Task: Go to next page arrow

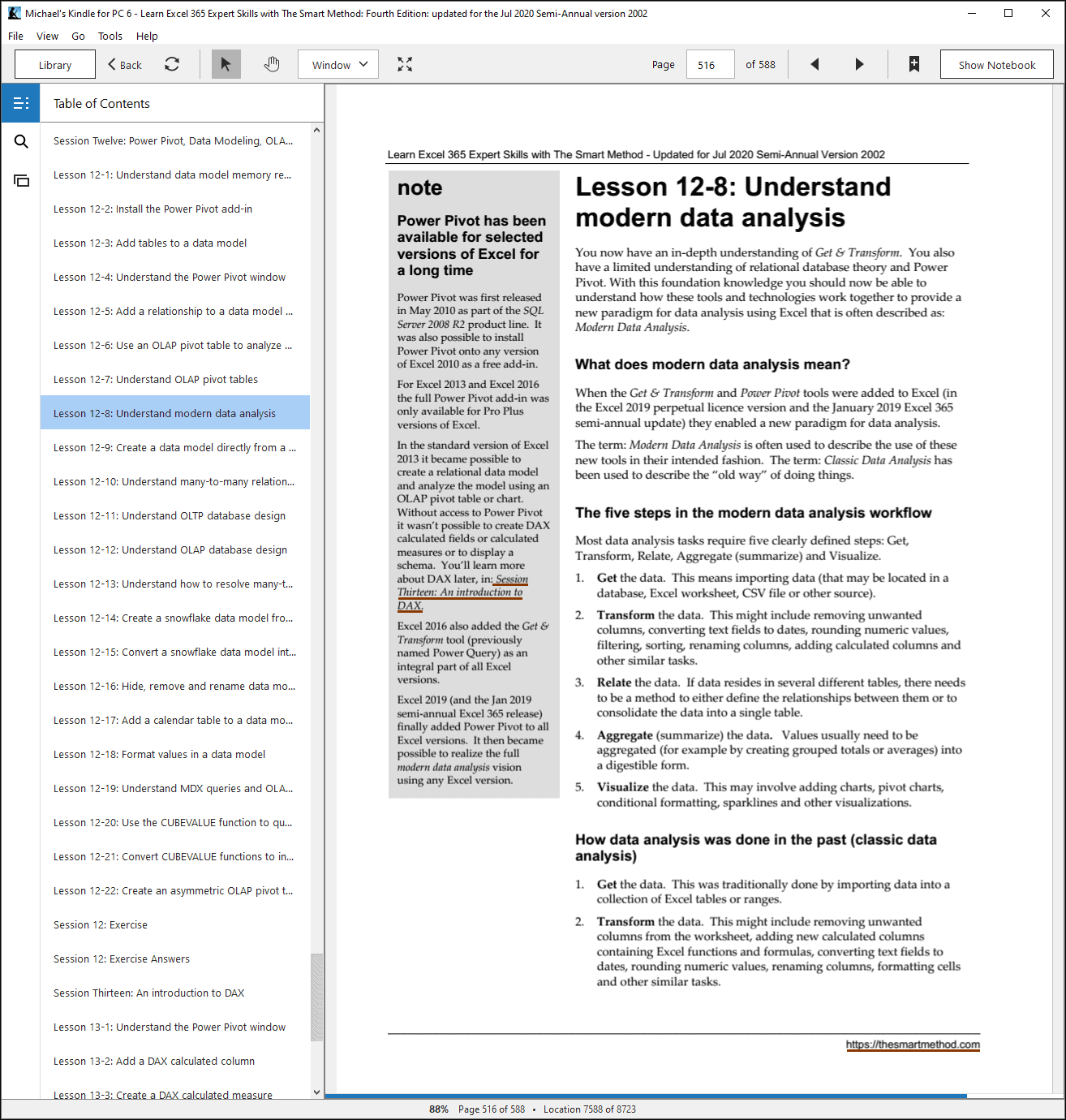Action: (x=860, y=64)
